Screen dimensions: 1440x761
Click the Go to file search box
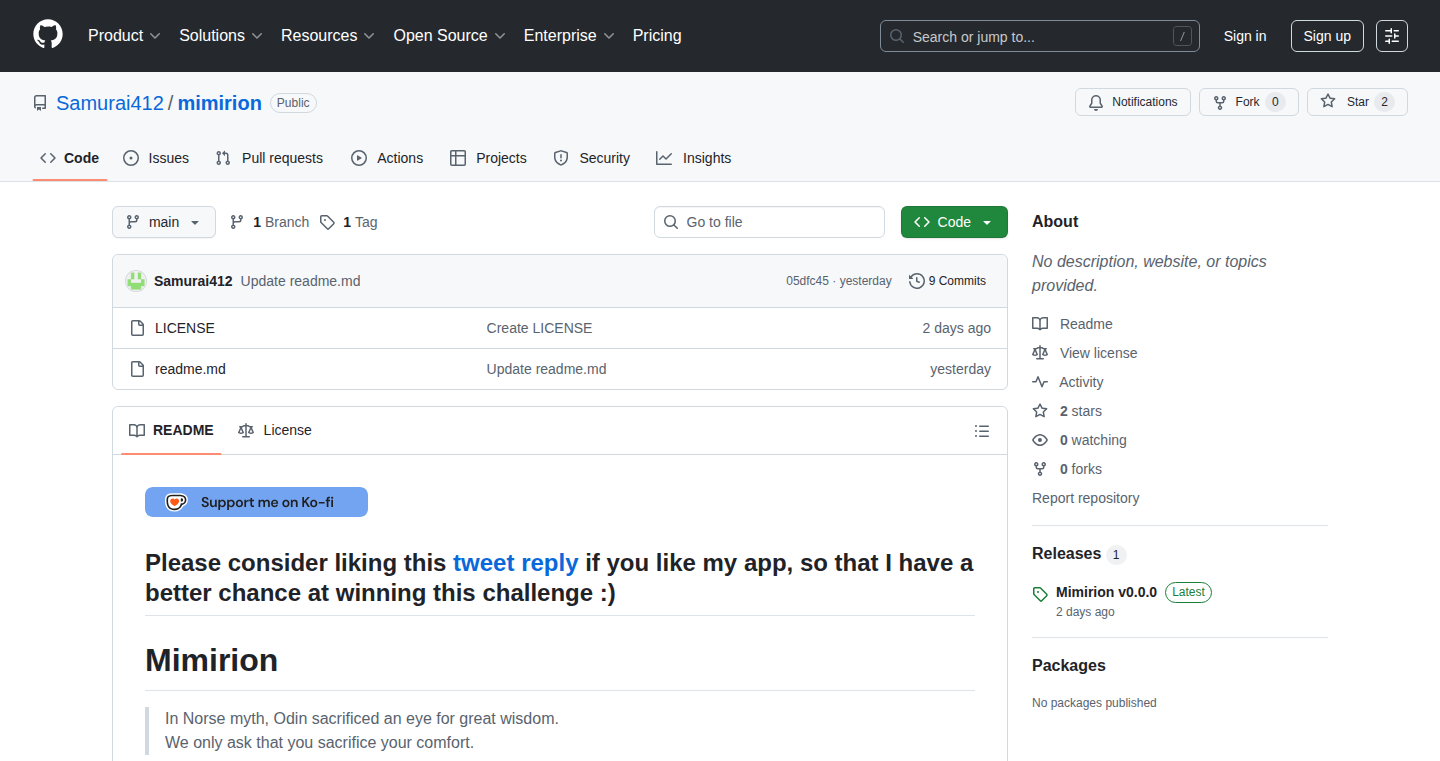click(x=769, y=222)
